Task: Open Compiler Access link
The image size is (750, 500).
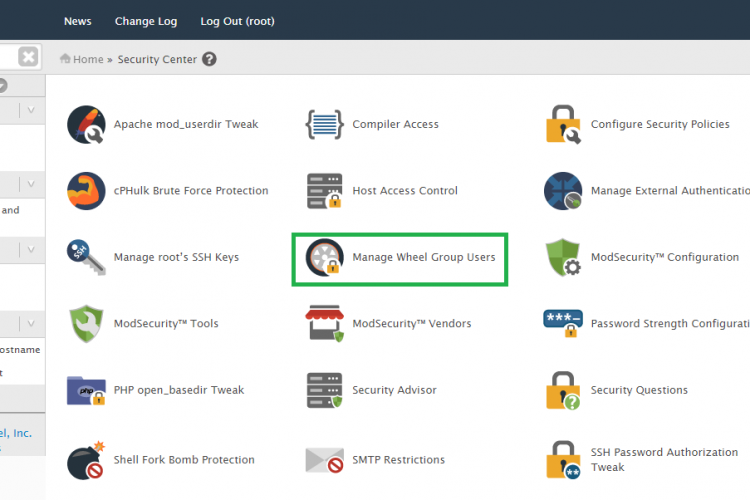Action: pyautogui.click(x=396, y=124)
